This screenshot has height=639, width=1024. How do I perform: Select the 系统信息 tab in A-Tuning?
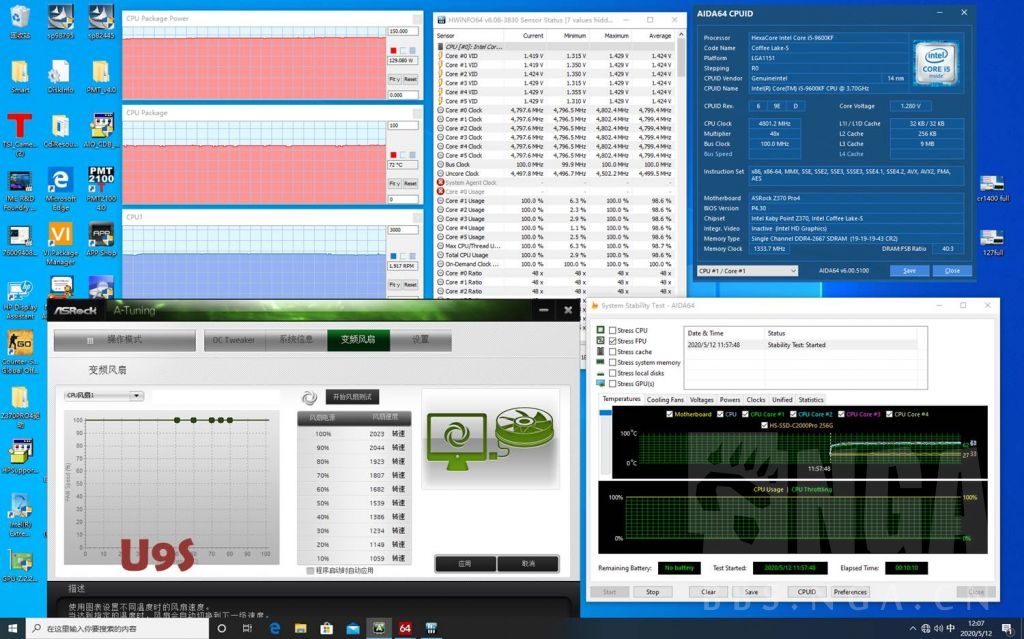click(296, 340)
